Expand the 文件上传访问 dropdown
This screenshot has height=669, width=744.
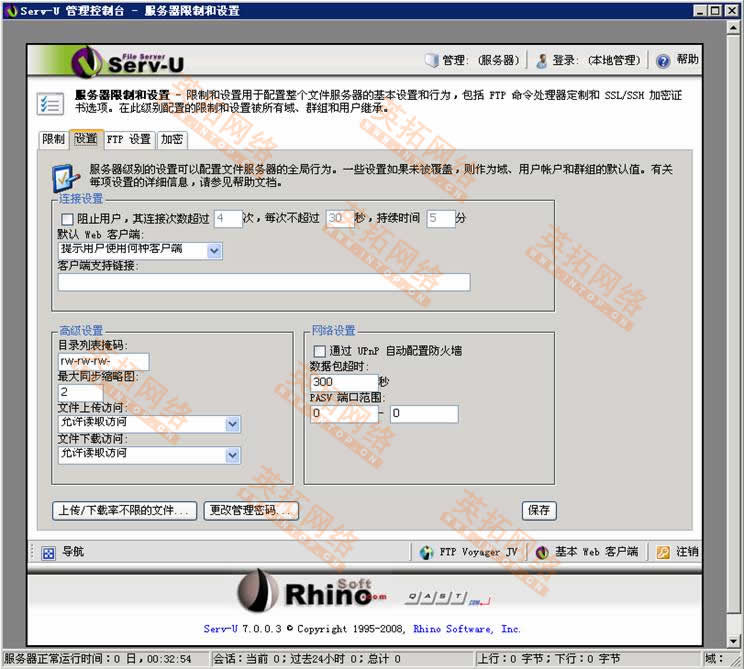coord(149,424)
